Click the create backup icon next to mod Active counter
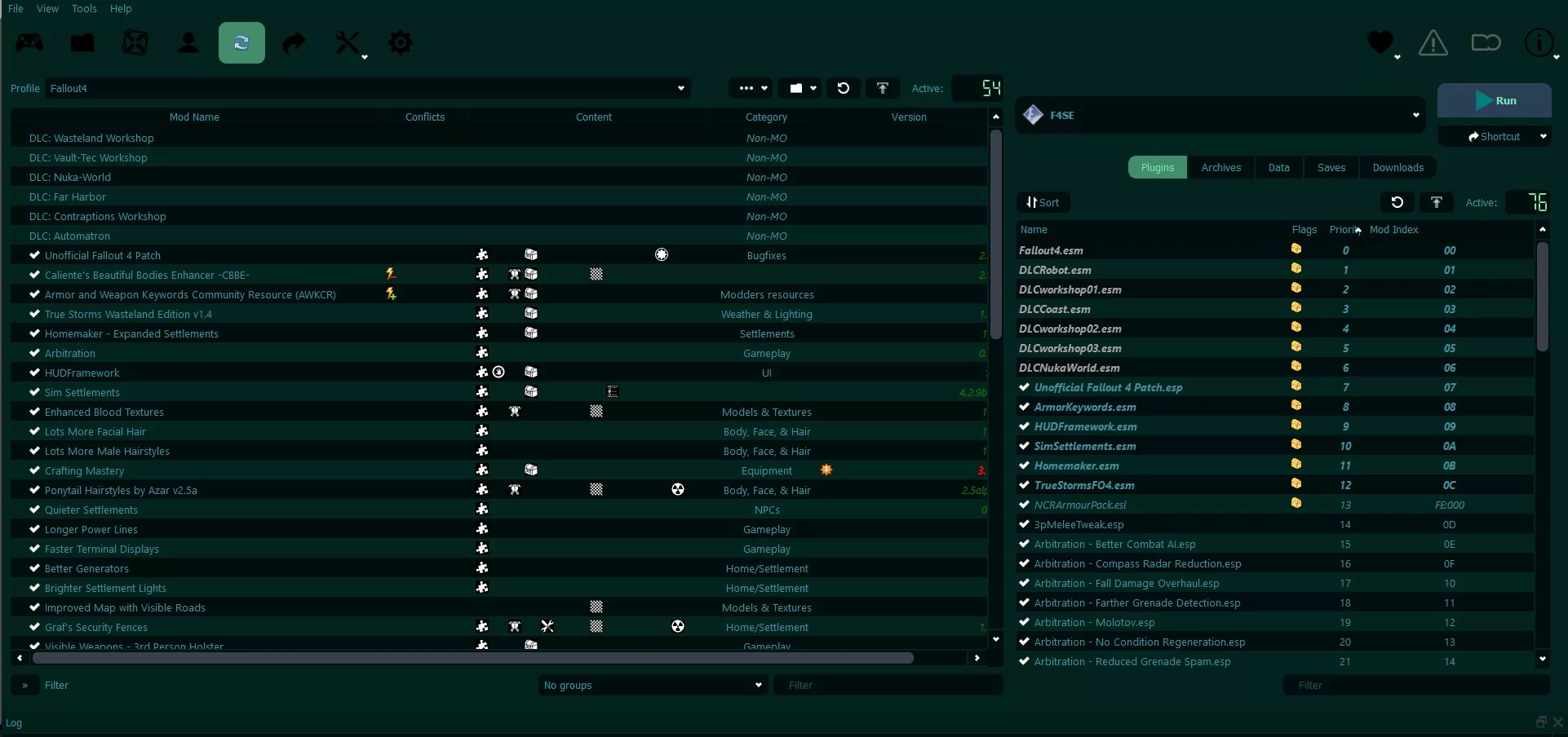Viewport: 1568px width, 737px height. pyautogui.click(x=883, y=88)
